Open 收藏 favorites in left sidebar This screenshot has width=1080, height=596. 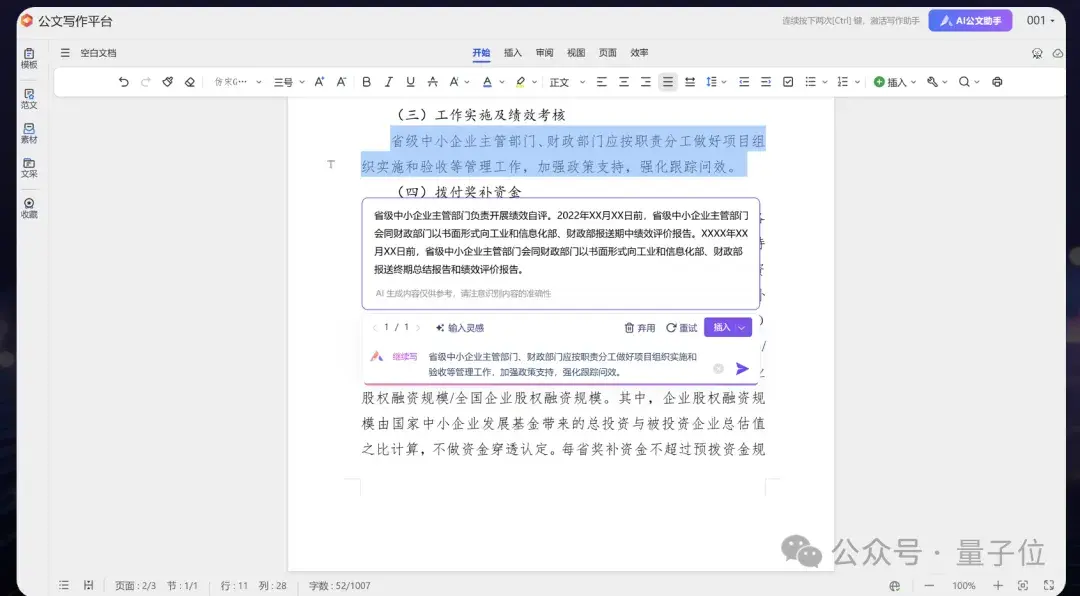(x=29, y=208)
